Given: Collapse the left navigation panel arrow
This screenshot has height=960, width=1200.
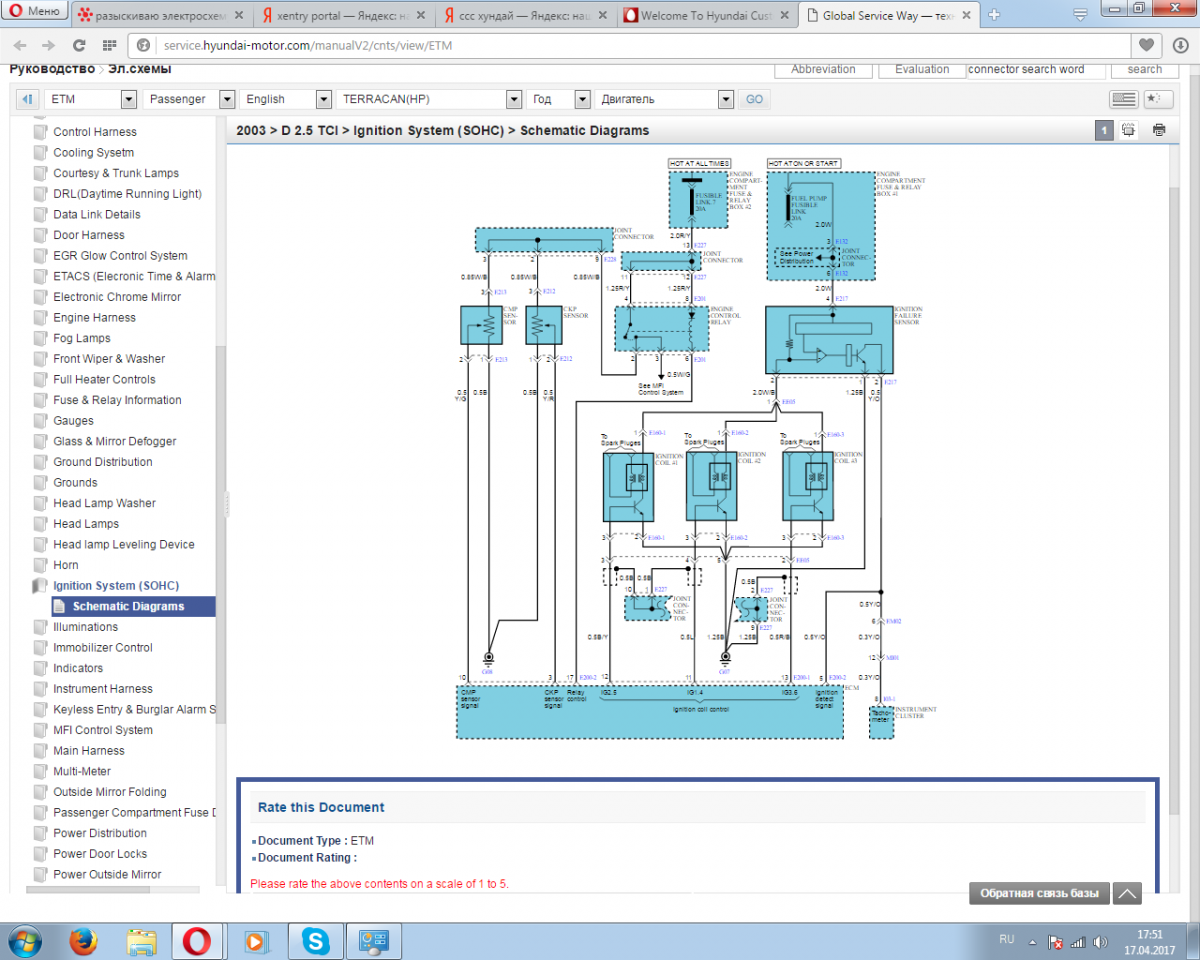Looking at the screenshot, I should 27,99.
